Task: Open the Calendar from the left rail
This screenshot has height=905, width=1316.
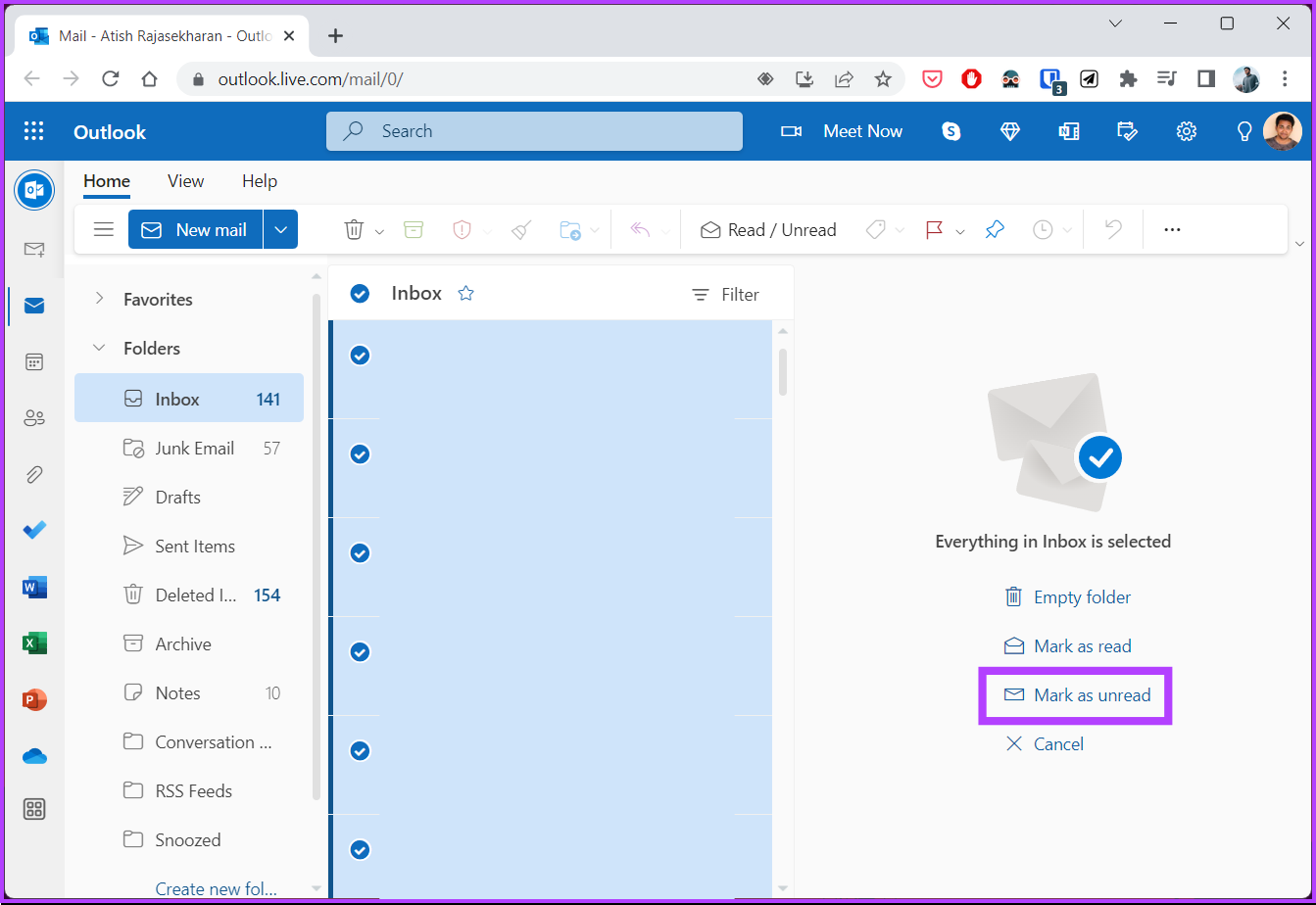Action: pyautogui.click(x=34, y=361)
